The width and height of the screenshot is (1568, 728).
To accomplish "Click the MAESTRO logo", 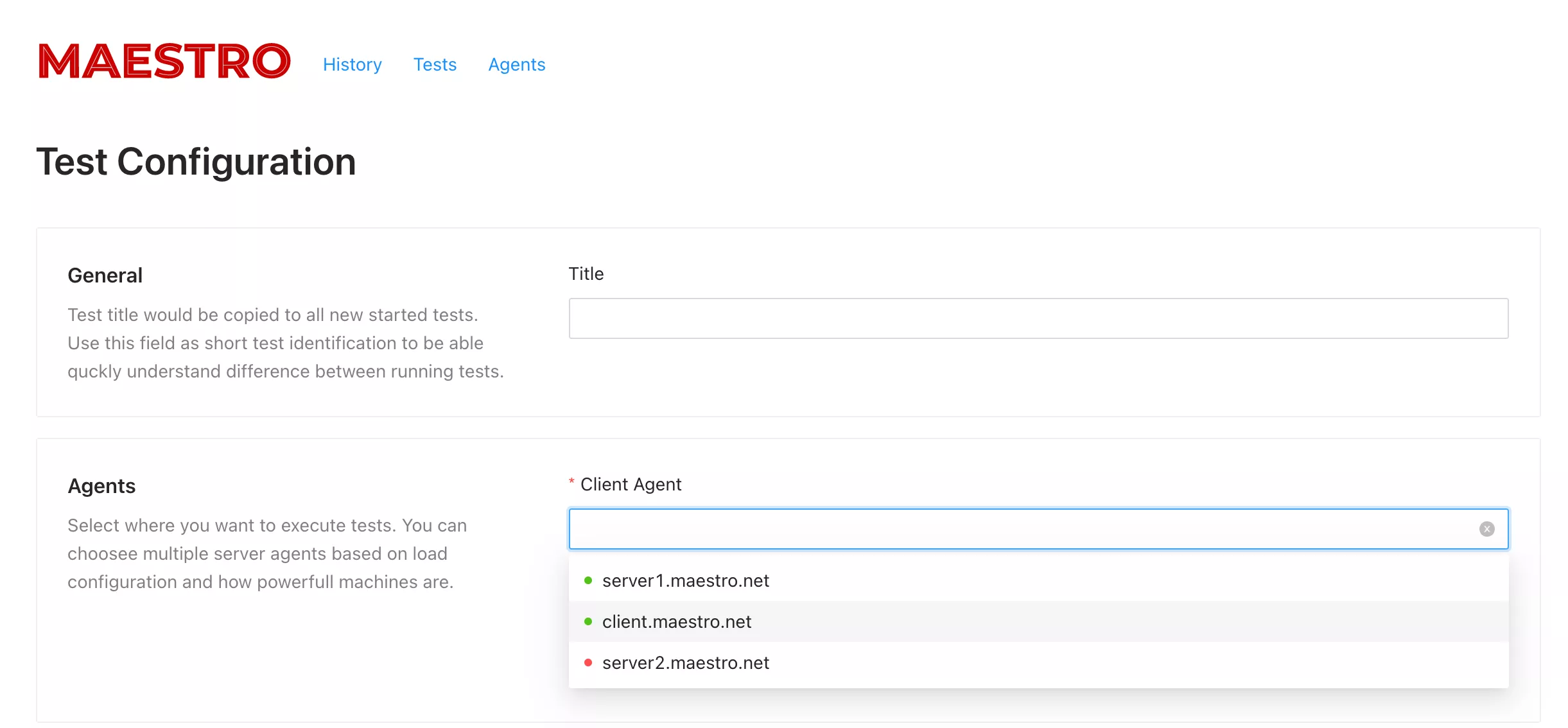I will [x=164, y=62].
